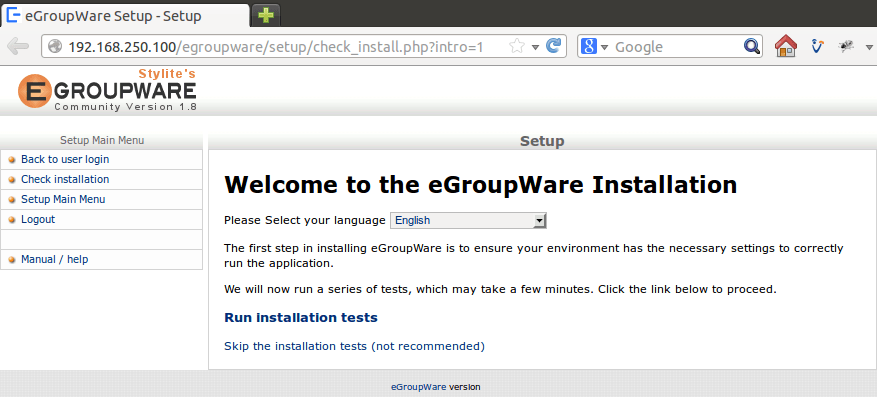
Task: Open the search engine selector dropdown arrow
Action: [604, 47]
